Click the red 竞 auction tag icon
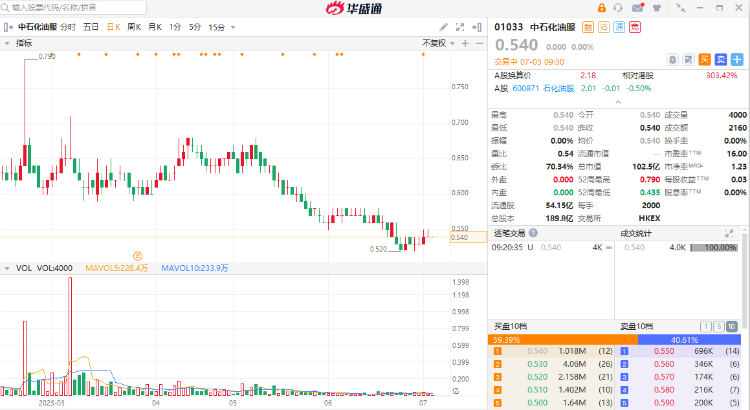Viewport: 750px width, 410px height. [635, 27]
